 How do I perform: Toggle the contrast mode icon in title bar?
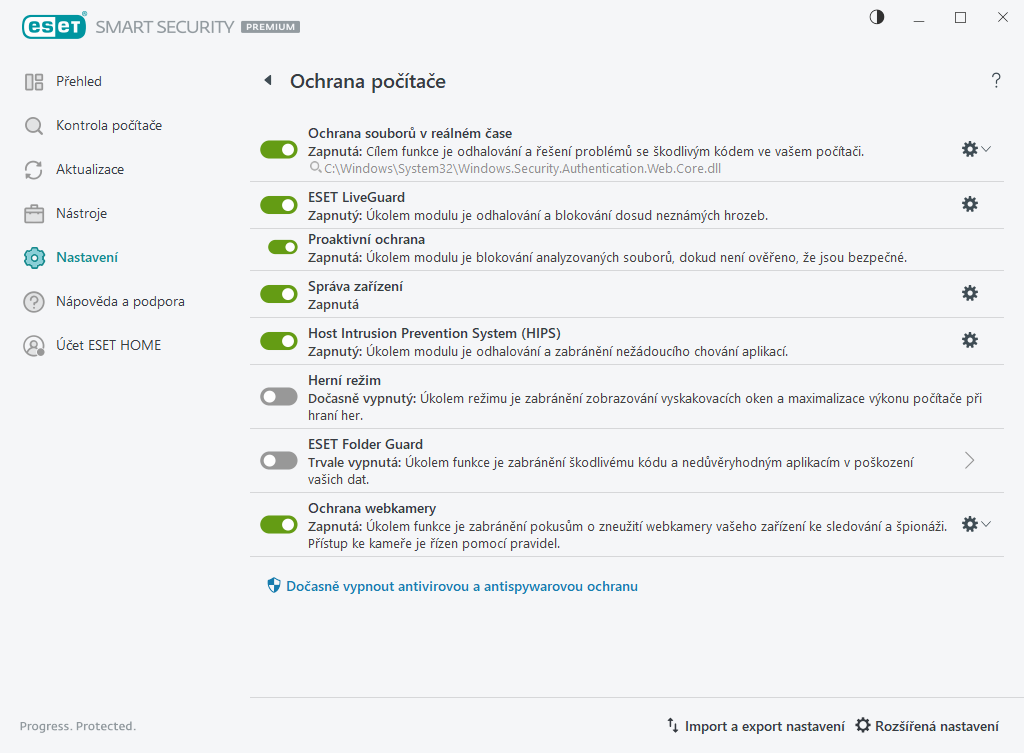click(x=877, y=17)
